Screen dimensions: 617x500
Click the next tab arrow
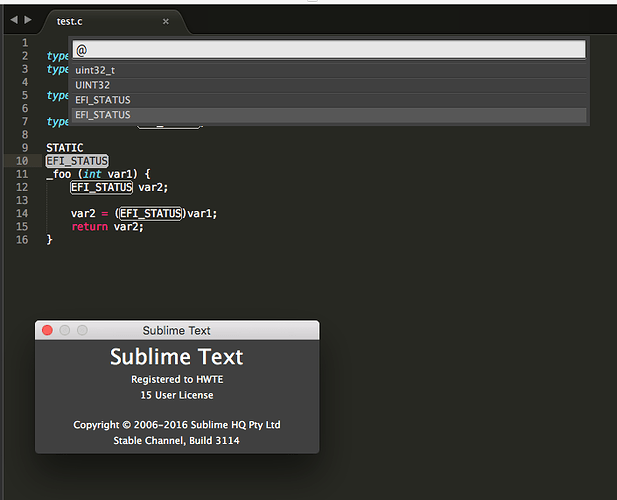28,20
